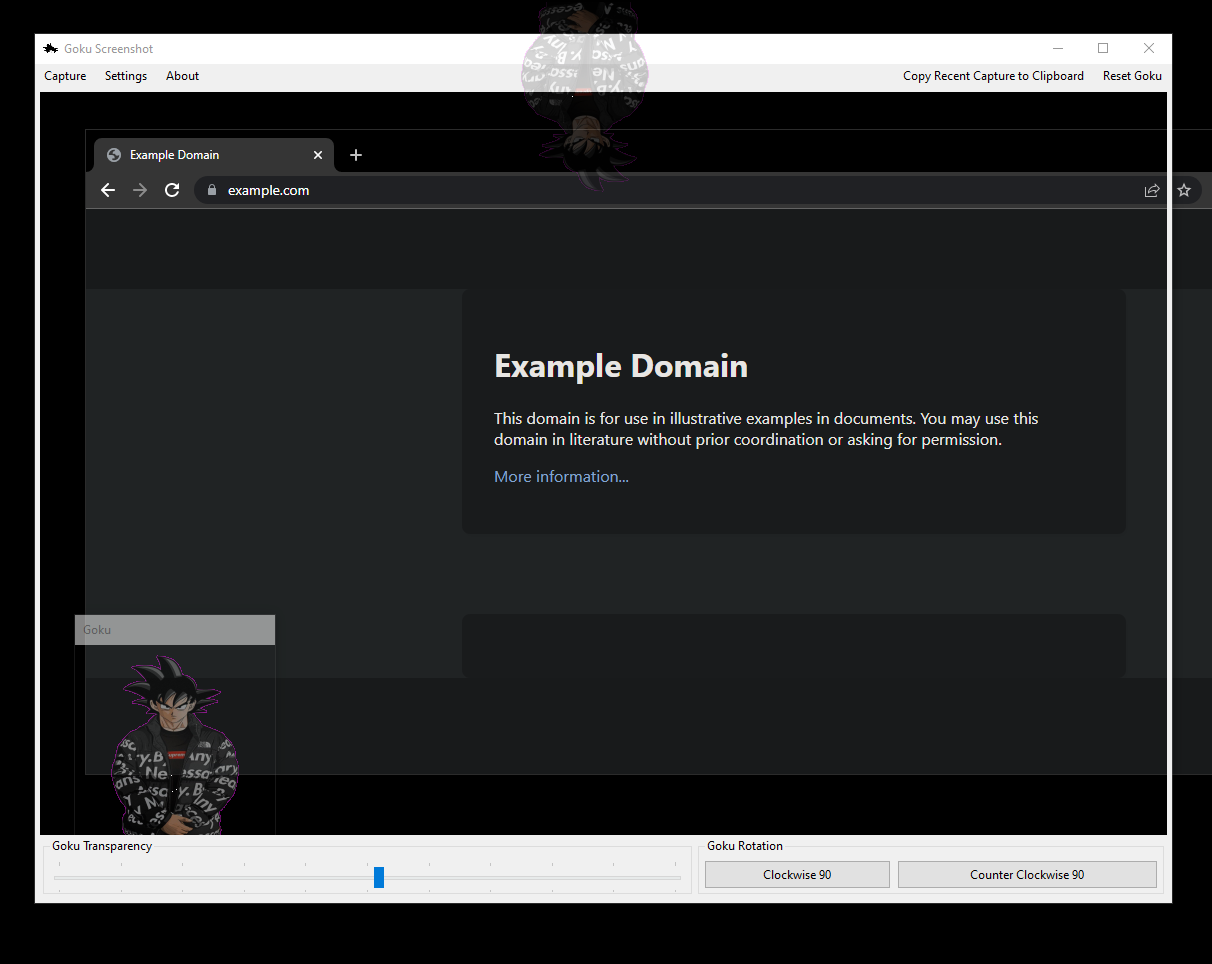Viewport: 1212px width, 964px height.
Task: Rotate Goku with Clockwise 90 button
Action: tap(797, 874)
